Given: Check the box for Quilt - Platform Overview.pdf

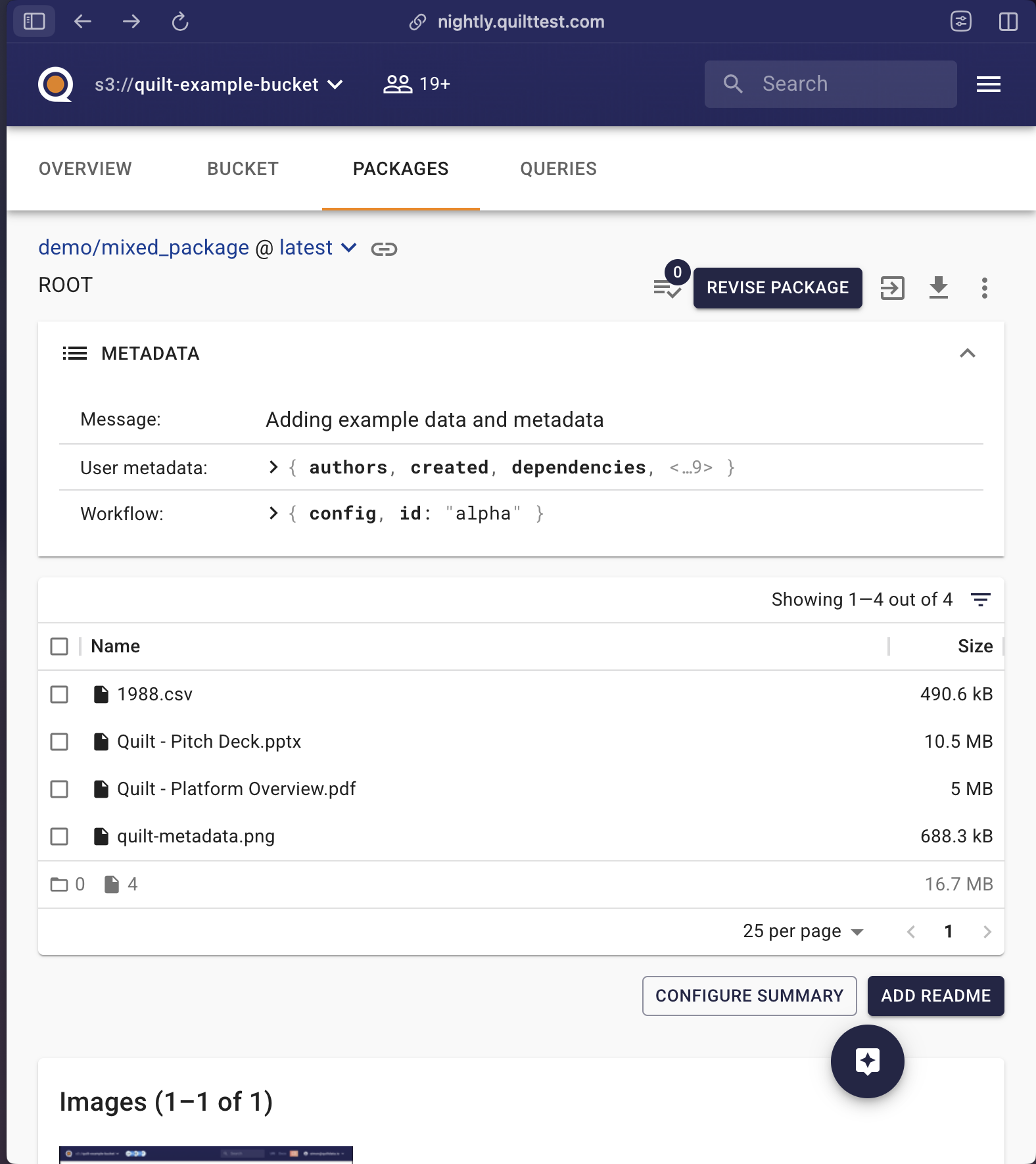Looking at the screenshot, I should [59, 789].
